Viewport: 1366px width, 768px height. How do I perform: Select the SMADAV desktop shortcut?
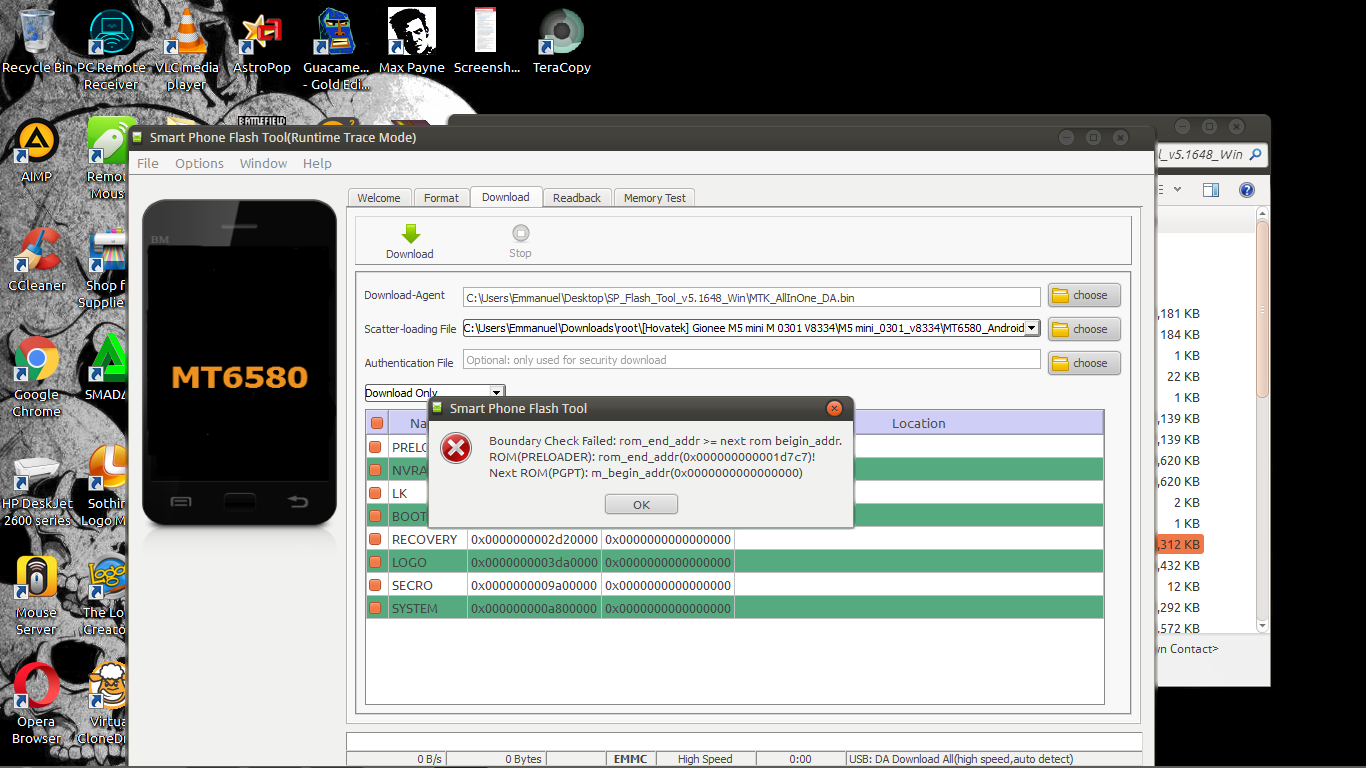point(107,369)
